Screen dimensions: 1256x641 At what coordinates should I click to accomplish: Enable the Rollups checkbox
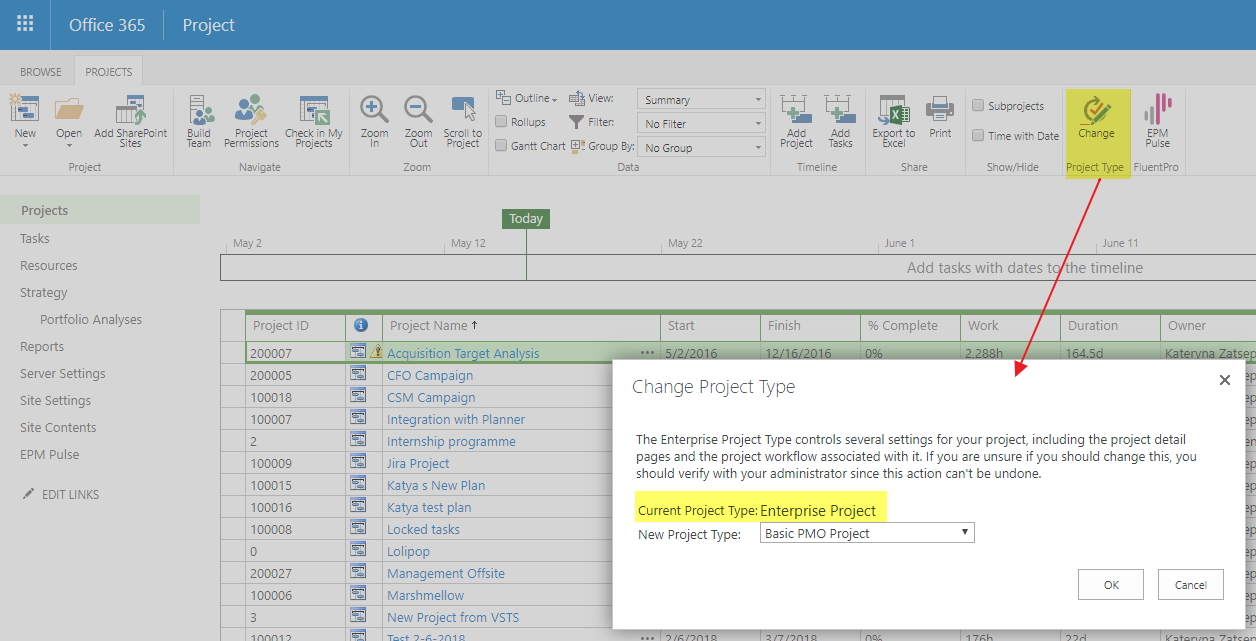coord(501,122)
